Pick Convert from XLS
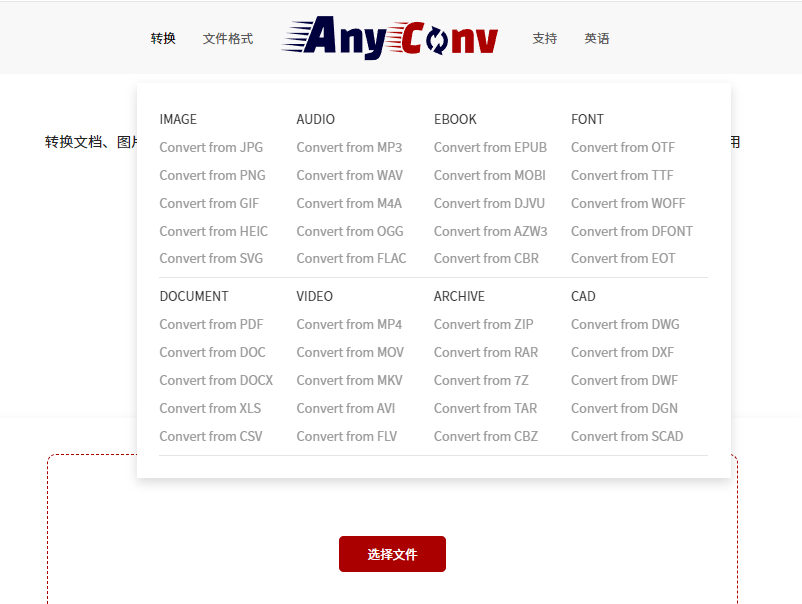The image size is (802, 604). [x=210, y=408]
